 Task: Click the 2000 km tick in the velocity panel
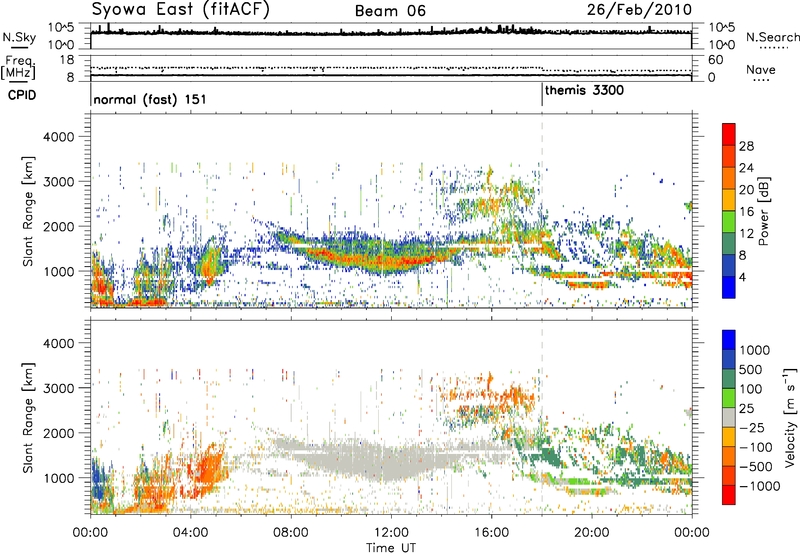click(58, 433)
